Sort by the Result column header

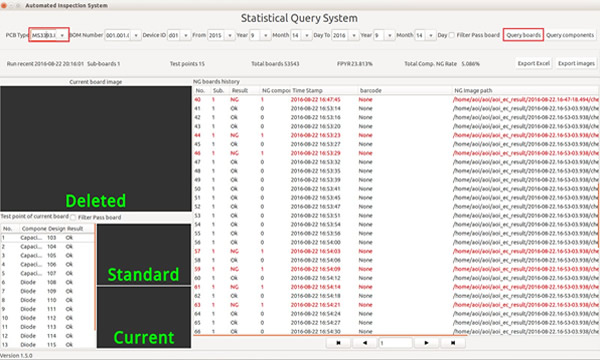tap(244, 91)
